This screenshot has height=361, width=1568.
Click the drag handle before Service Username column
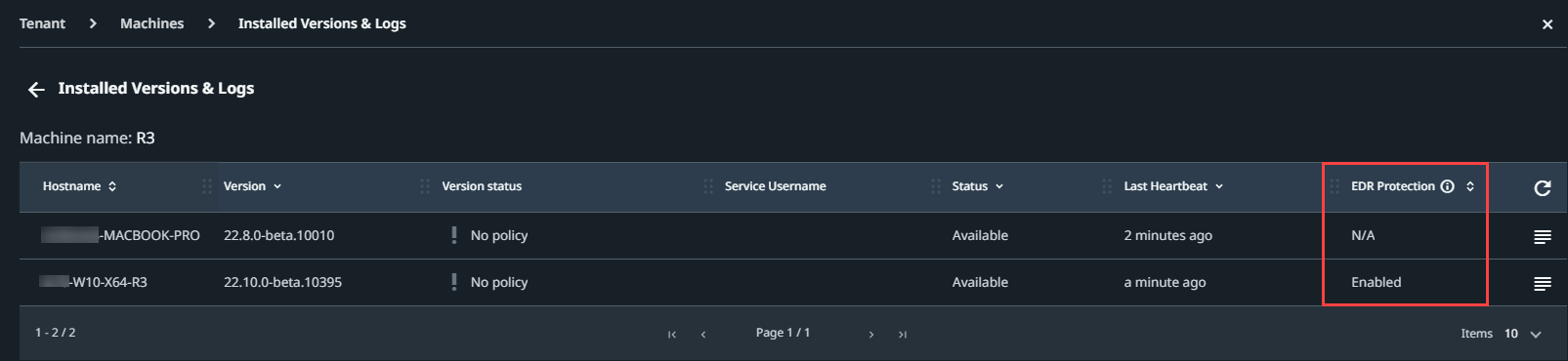(x=708, y=186)
